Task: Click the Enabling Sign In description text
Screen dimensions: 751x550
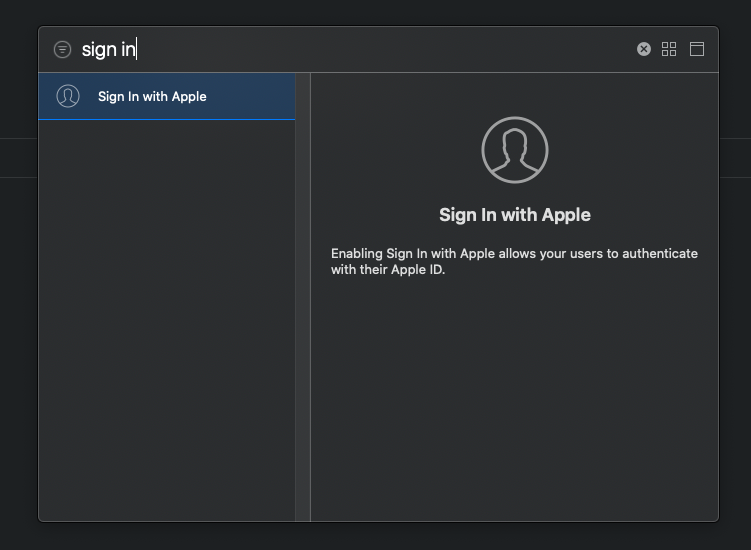Action: [514, 261]
